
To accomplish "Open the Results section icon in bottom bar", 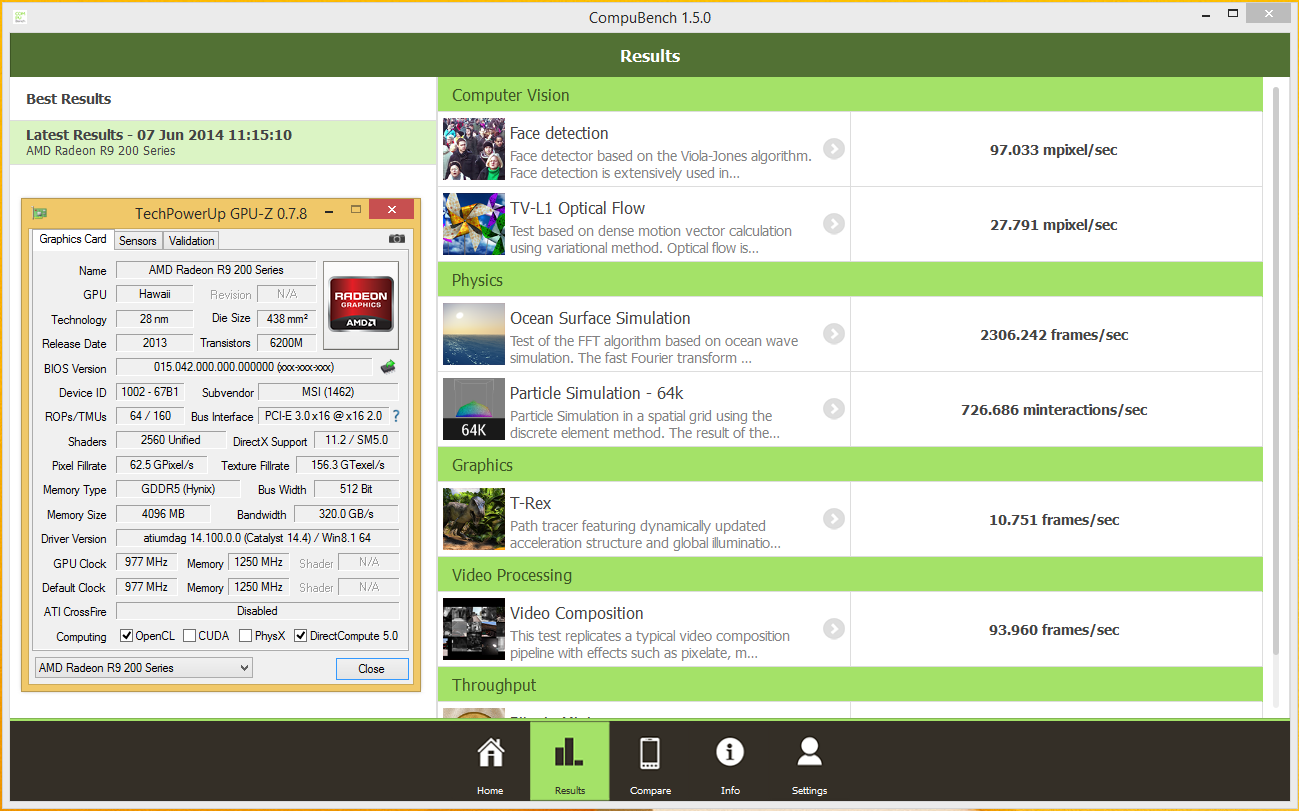I will (570, 760).
